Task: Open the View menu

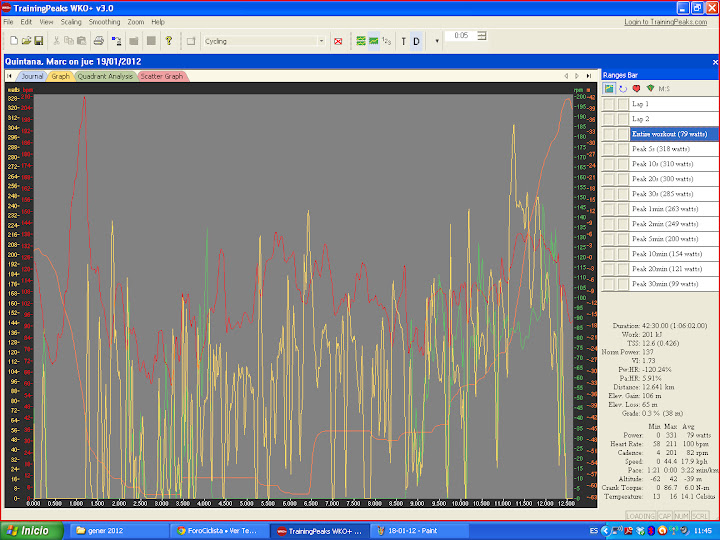Action: (46, 22)
